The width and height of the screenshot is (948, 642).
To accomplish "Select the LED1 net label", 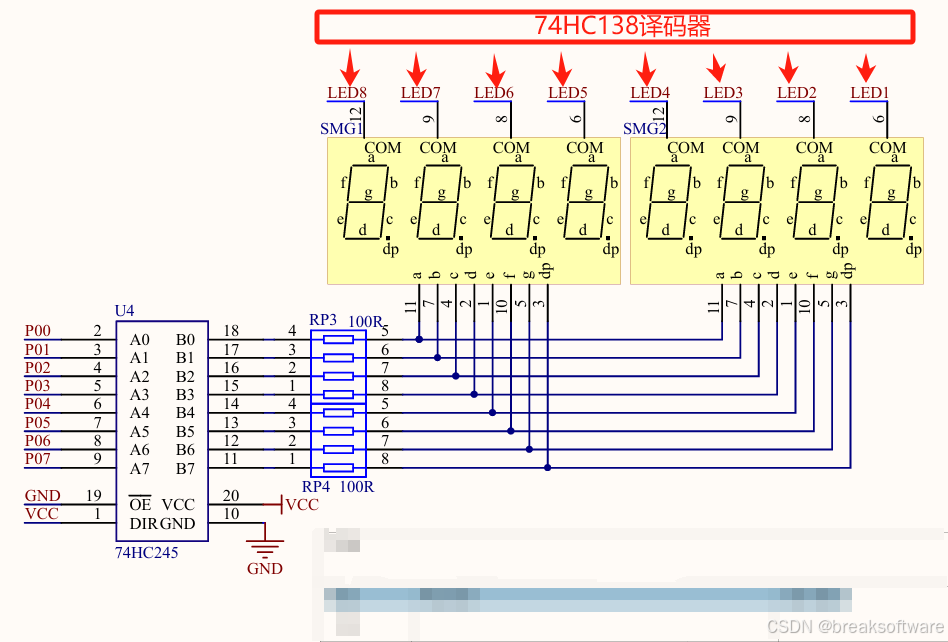I will (869, 92).
